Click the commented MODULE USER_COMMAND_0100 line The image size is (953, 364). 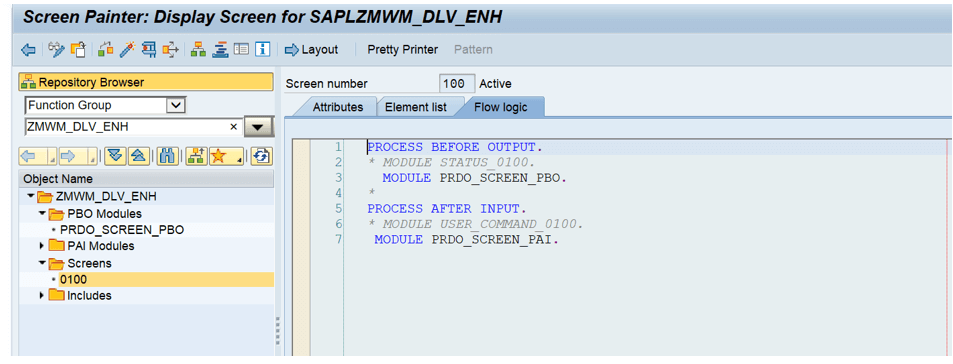click(475, 224)
